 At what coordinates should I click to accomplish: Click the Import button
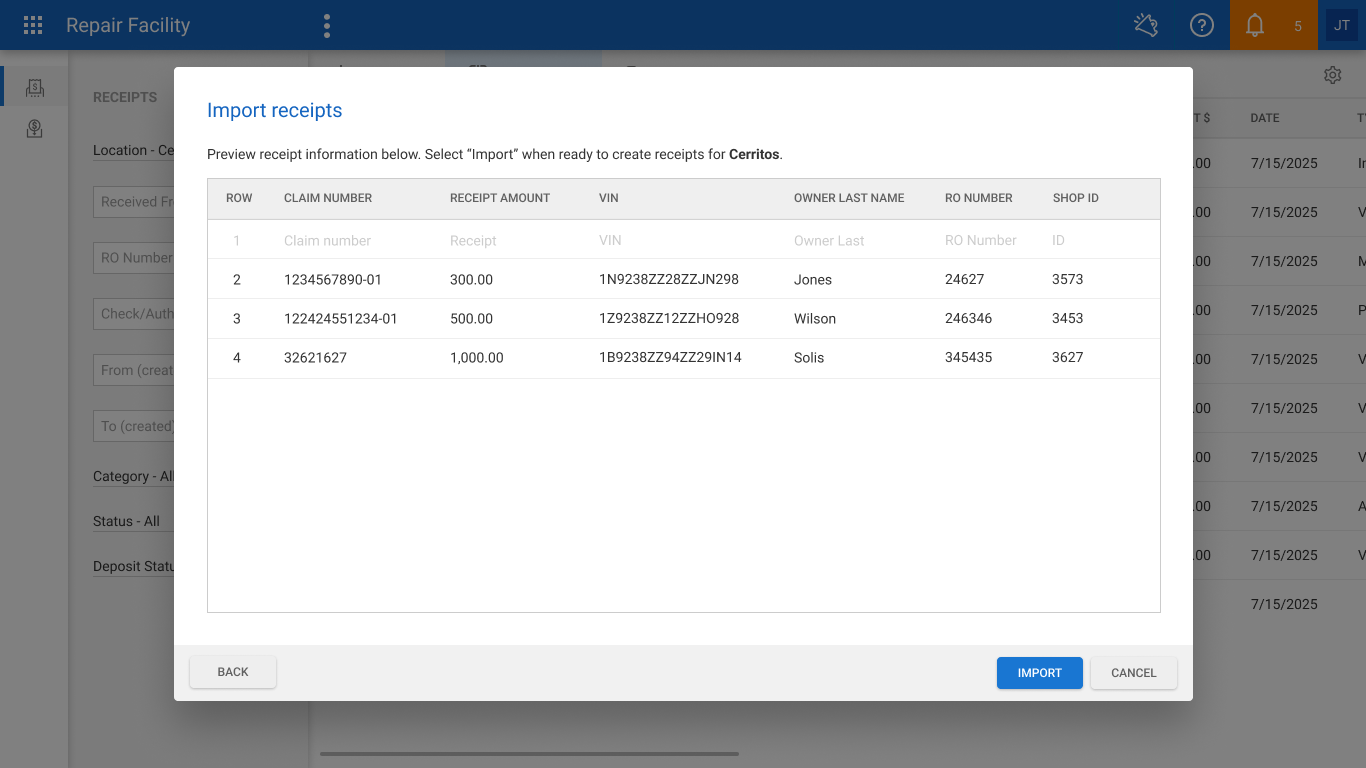(x=1040, y=673)
